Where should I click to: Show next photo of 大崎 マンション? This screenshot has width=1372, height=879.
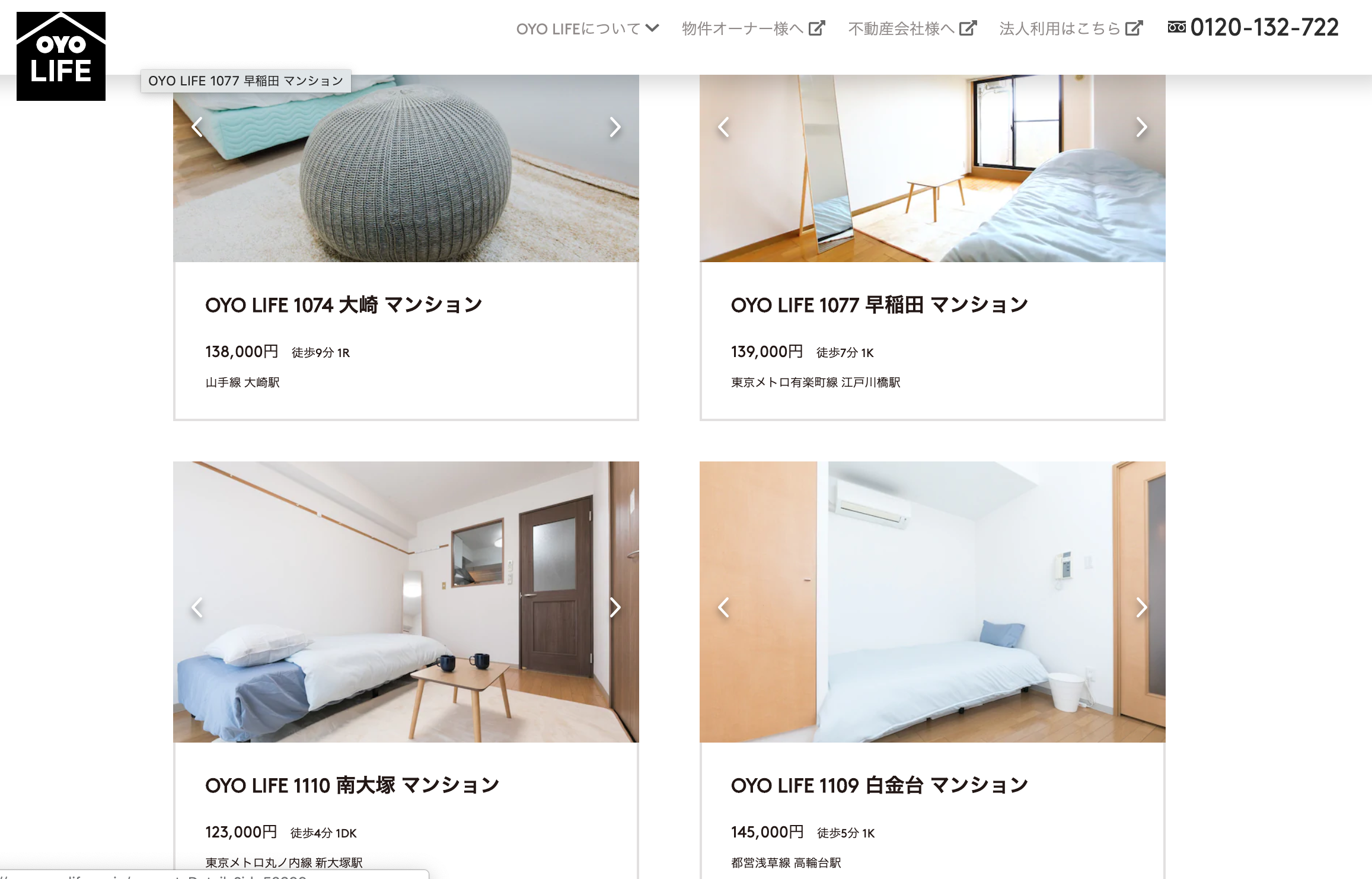[x=615, y=127]
